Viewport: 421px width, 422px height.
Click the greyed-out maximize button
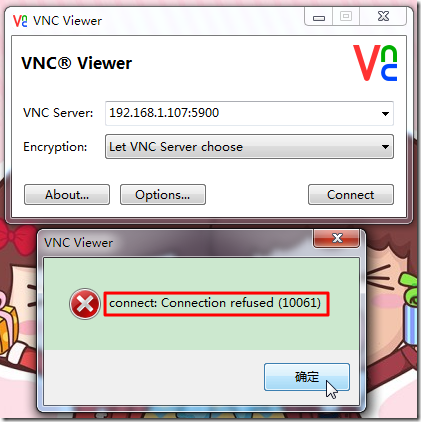[x=346, y=17]
